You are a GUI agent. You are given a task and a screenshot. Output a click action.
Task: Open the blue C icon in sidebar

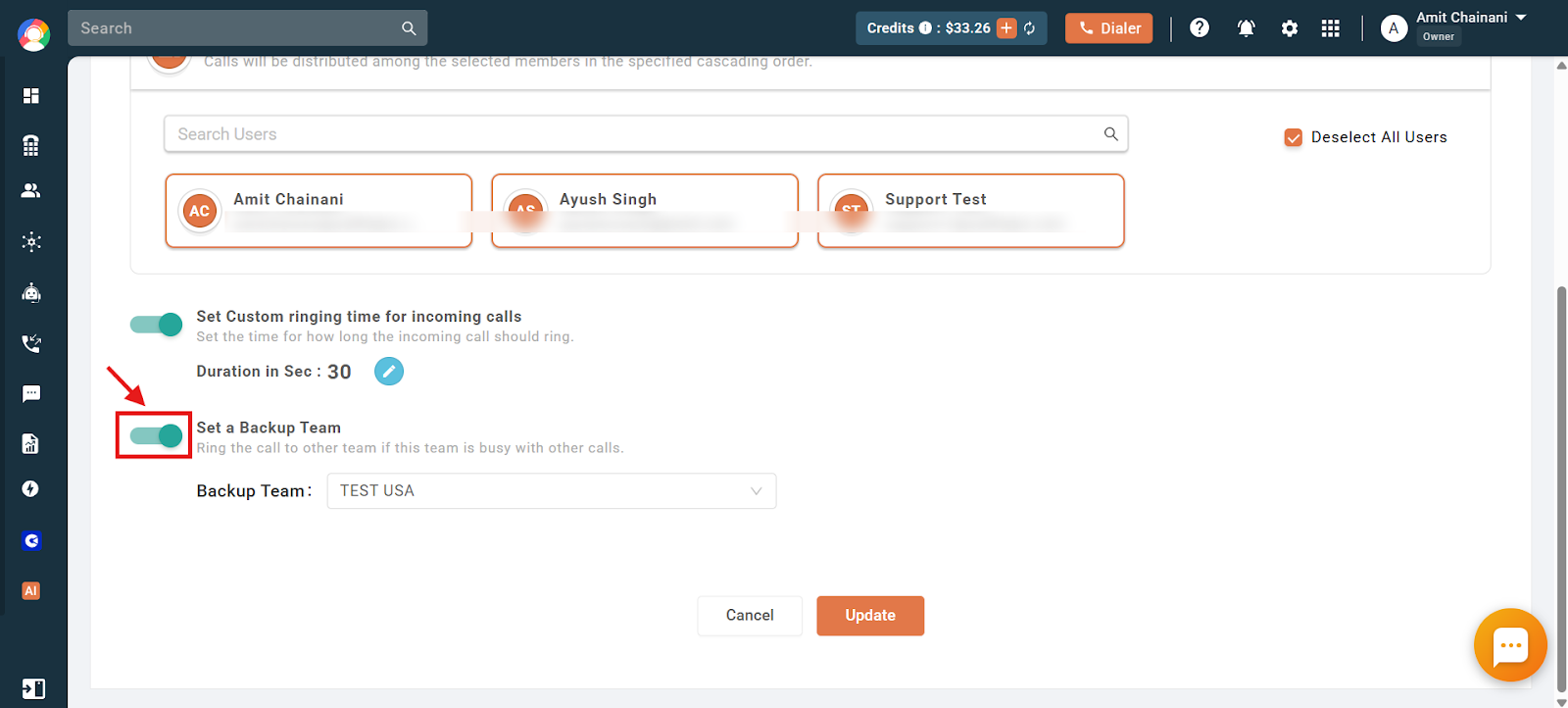click(31, 540)
